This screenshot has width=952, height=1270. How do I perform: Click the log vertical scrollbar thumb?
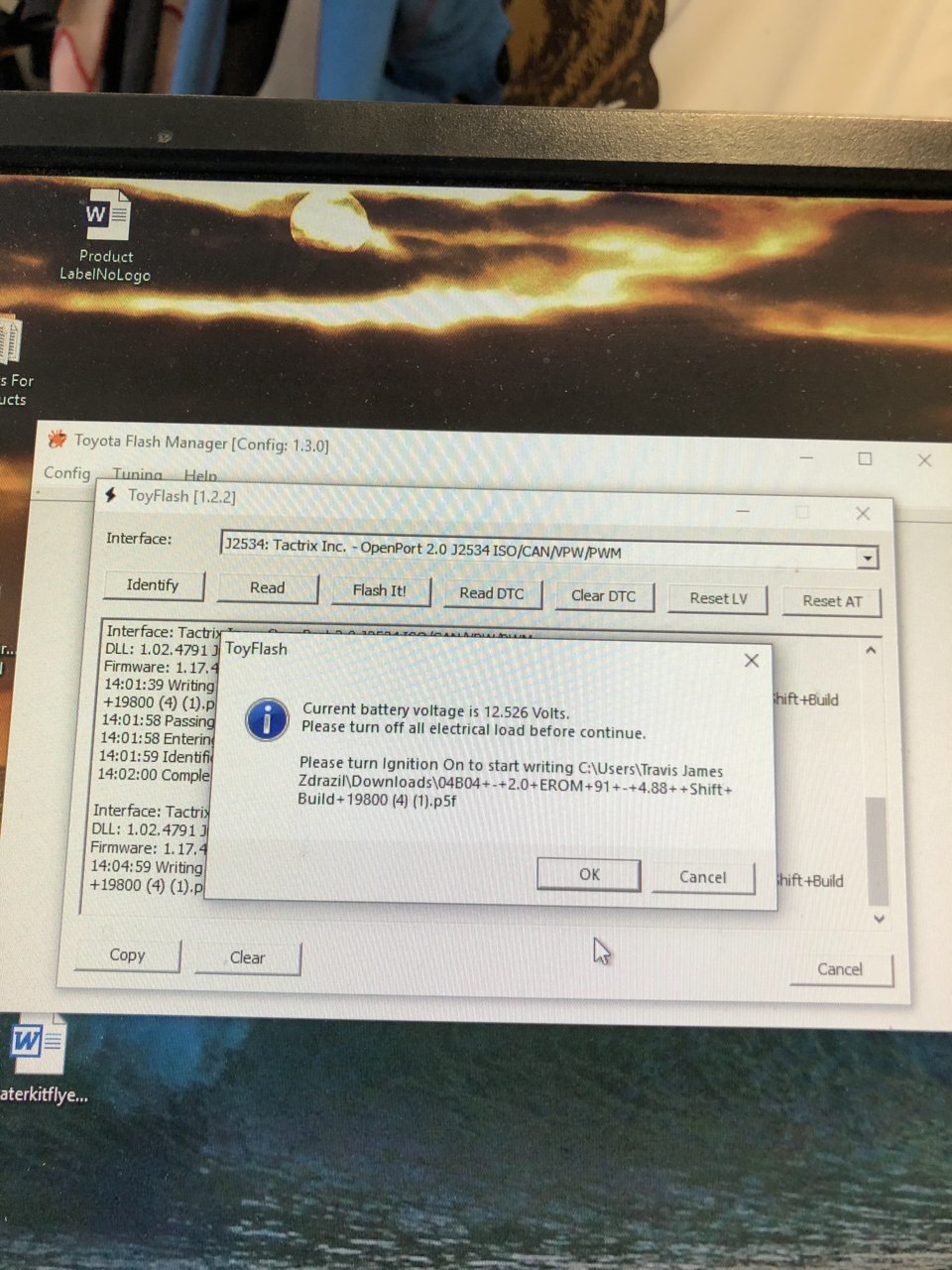point(877,851)
